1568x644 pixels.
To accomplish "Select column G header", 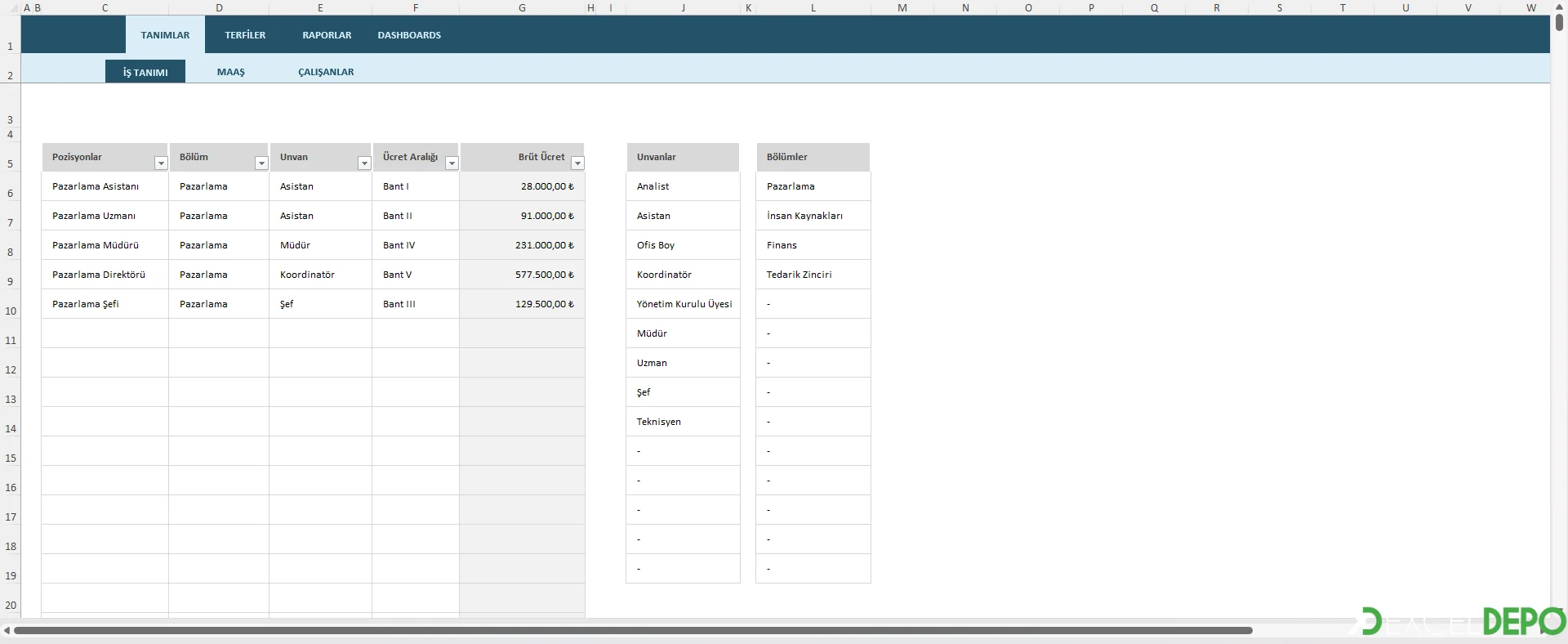I will coord(522,7).
